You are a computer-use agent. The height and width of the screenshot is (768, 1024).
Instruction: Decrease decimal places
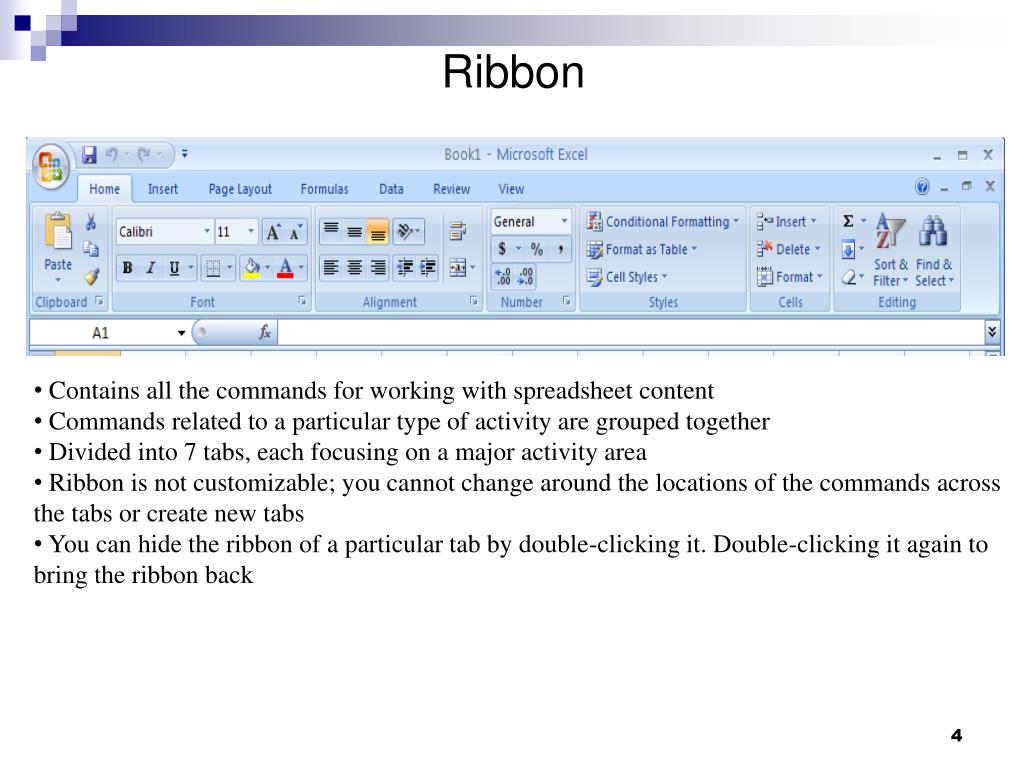525,276
